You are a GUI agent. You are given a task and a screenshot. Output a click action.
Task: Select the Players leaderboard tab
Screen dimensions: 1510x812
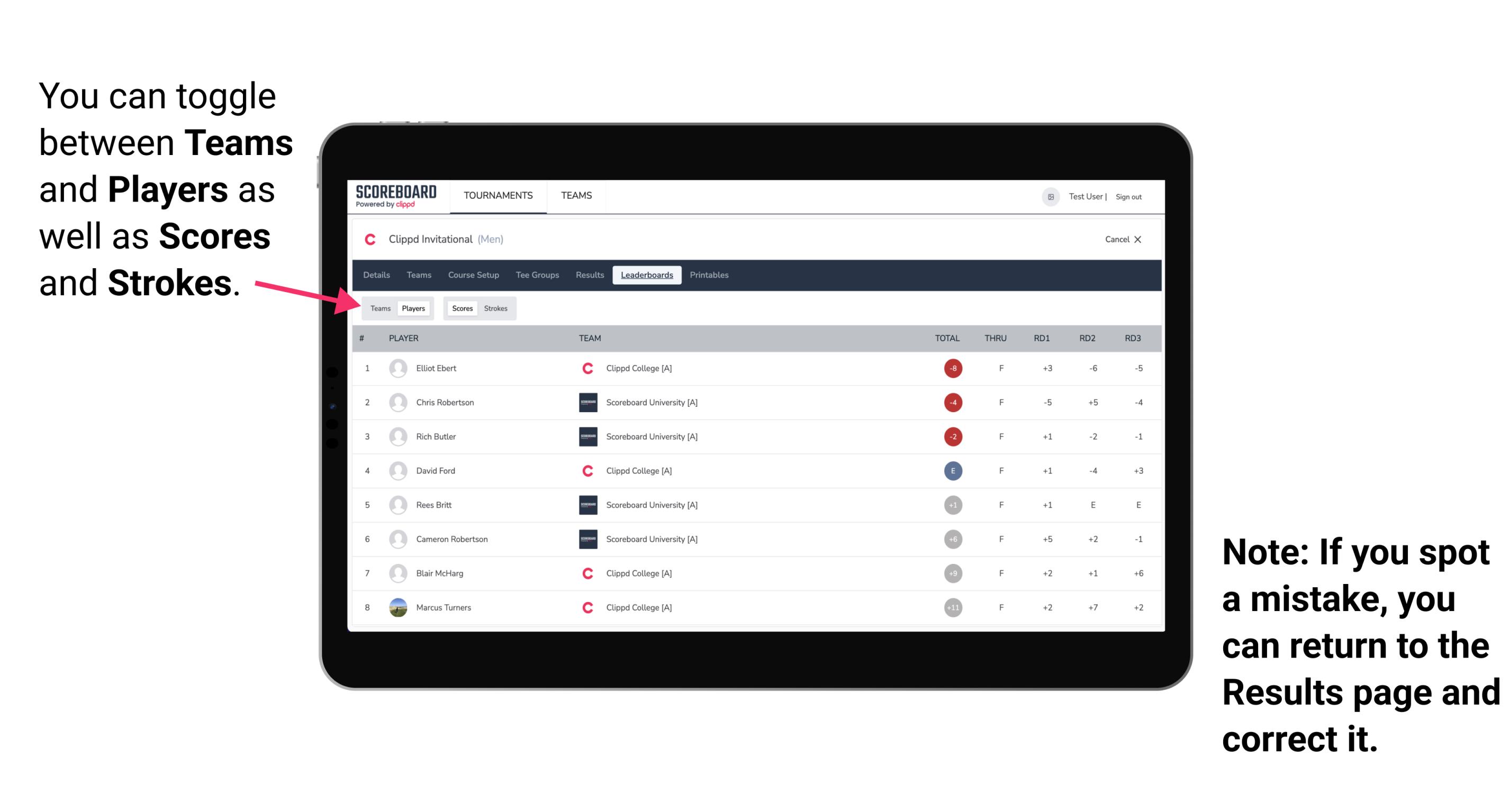click(412, 308)
